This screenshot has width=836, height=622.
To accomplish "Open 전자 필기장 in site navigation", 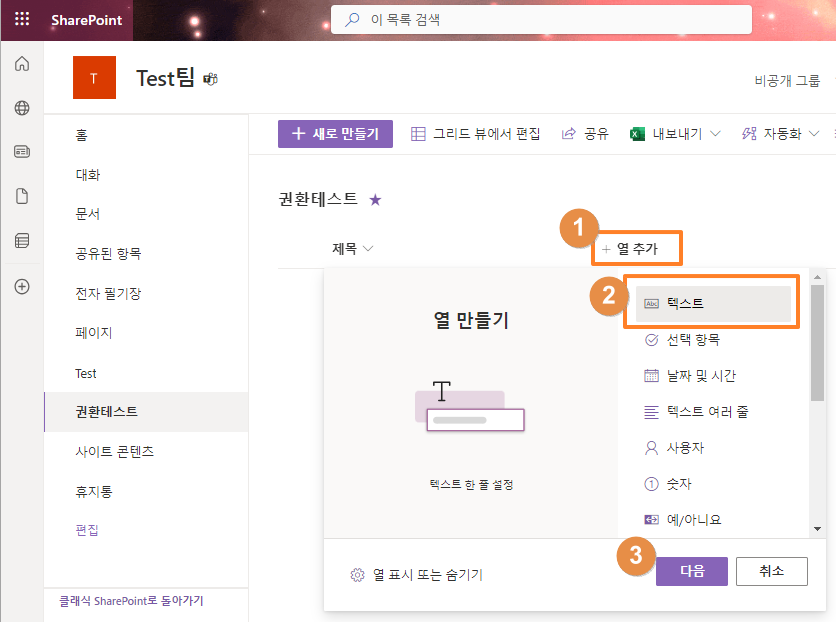I will [x=108, y=294].
